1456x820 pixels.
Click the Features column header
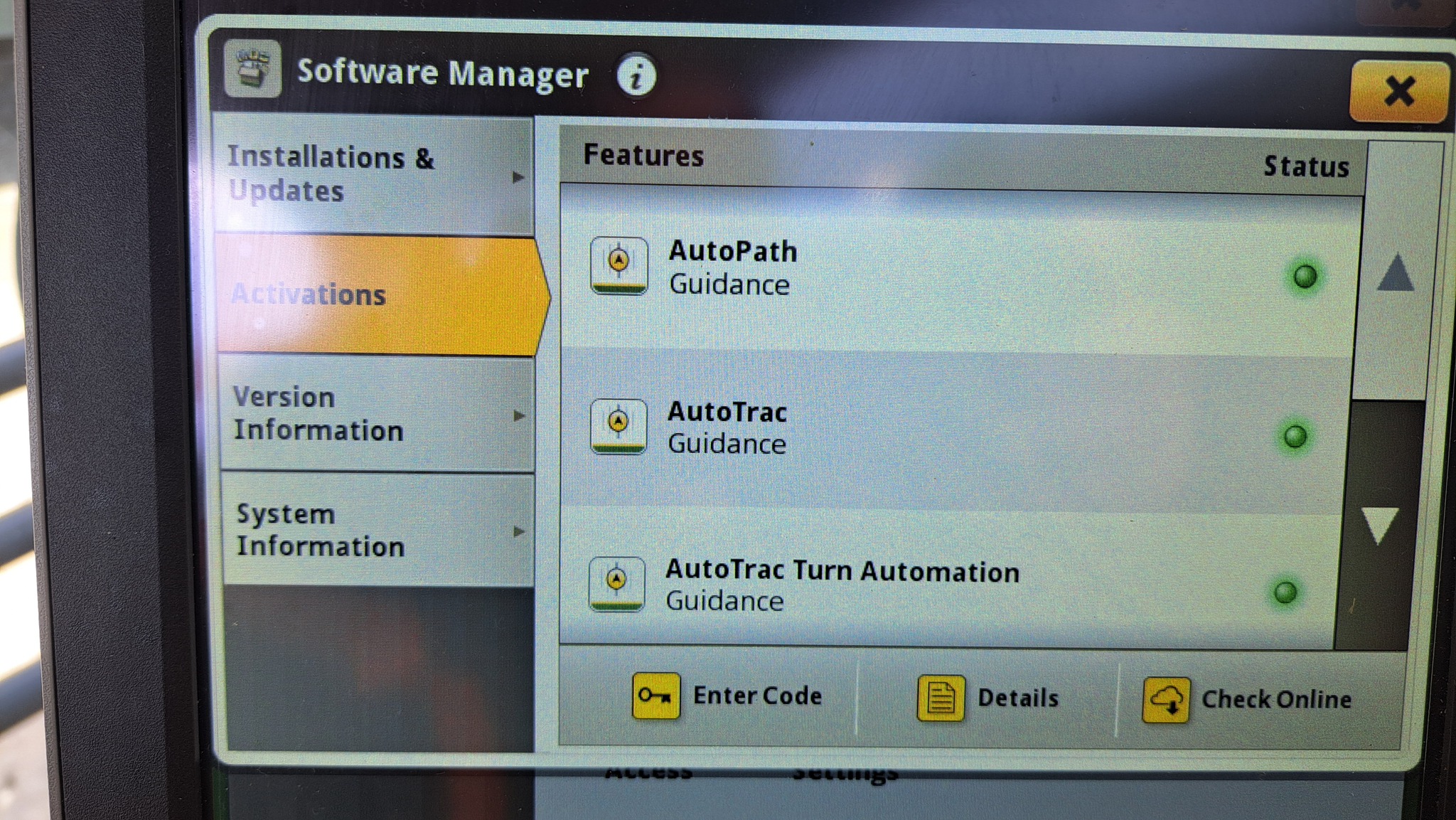643,155
